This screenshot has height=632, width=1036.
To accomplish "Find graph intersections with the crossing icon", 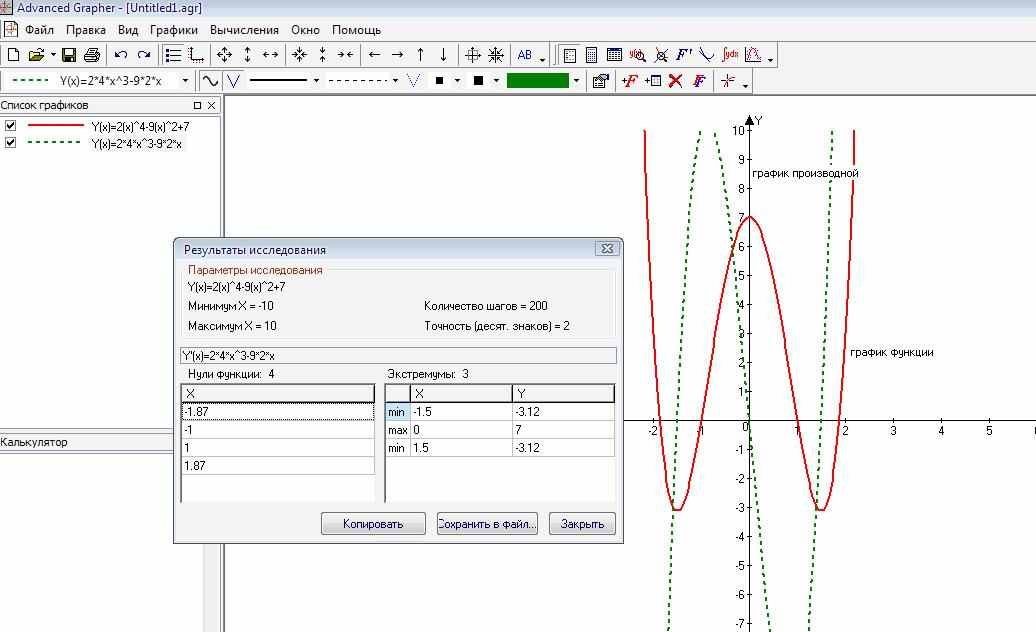I will click(x=661, y=55).
